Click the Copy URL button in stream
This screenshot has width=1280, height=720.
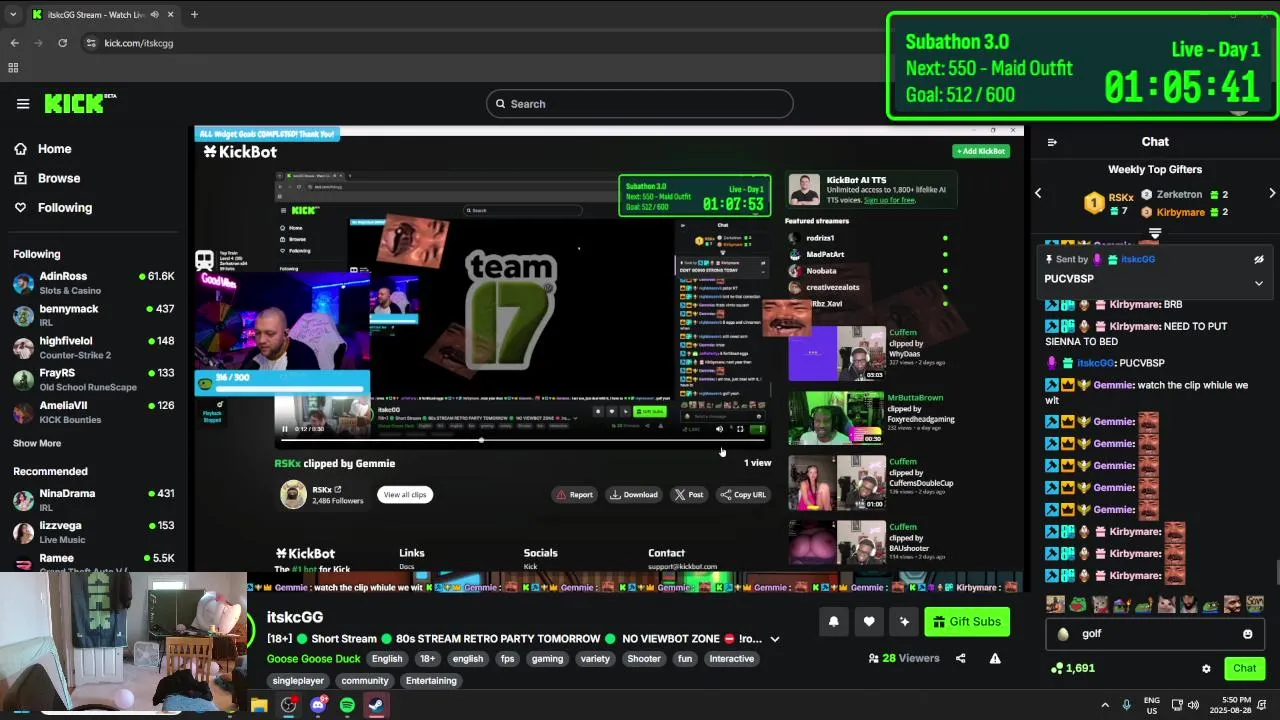[744, 495]
